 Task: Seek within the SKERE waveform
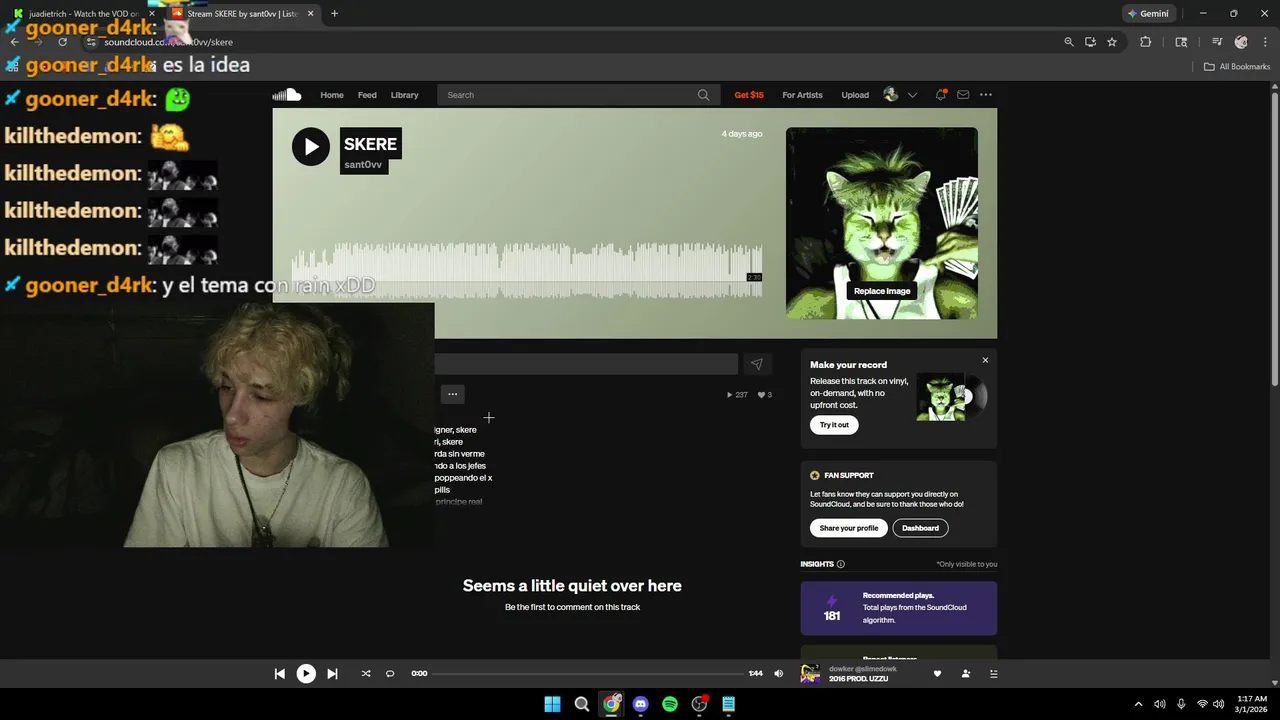click(x=527, y=270)
